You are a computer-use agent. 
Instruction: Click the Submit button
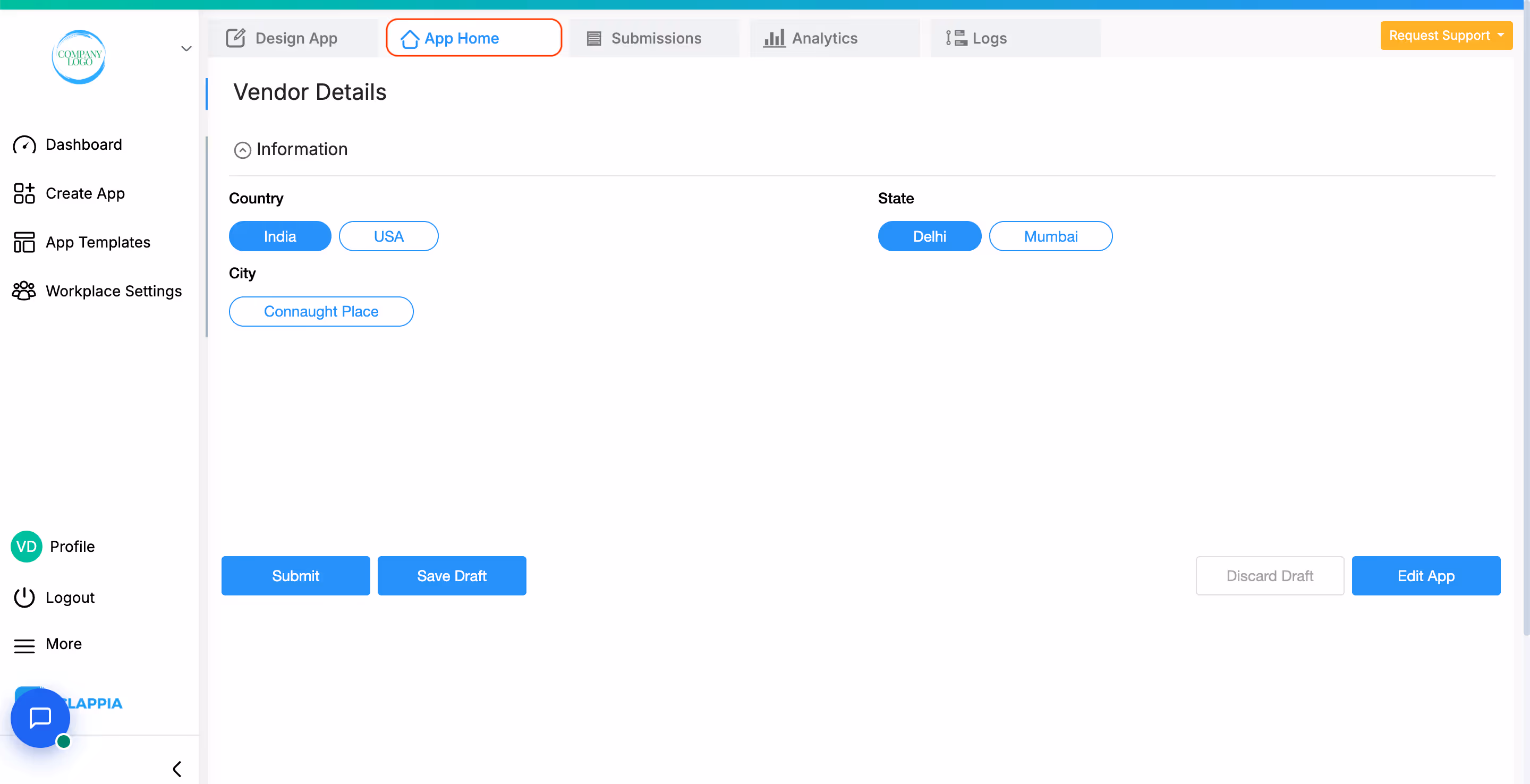[295, 576]
